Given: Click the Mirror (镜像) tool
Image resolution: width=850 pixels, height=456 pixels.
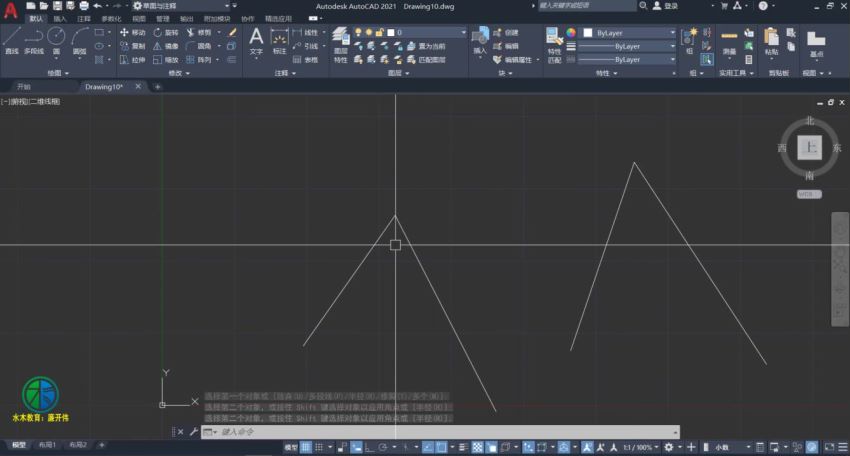Looking at the screenshot, I should pos(165,46).
